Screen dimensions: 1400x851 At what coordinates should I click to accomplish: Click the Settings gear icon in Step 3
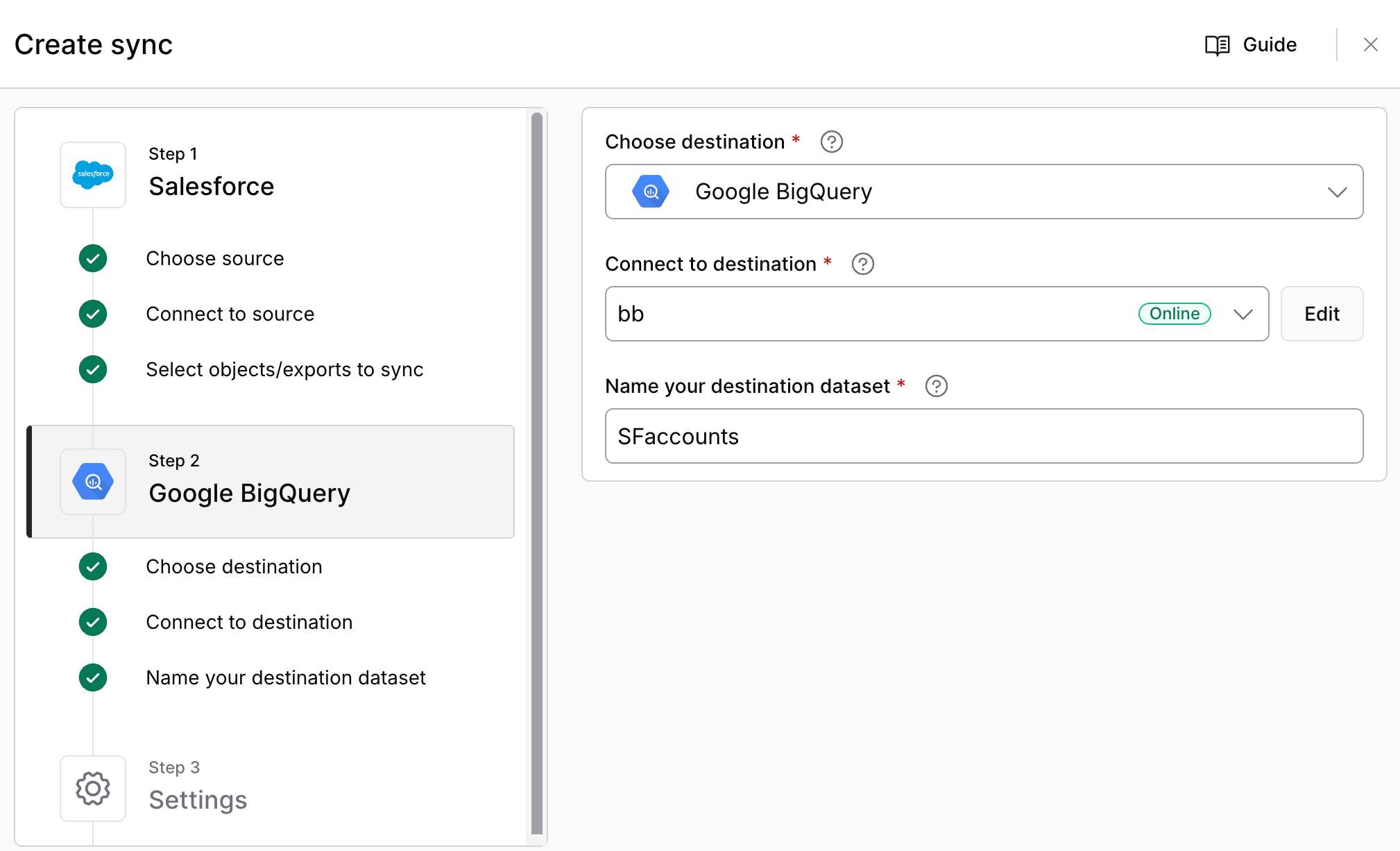(93, 788)
